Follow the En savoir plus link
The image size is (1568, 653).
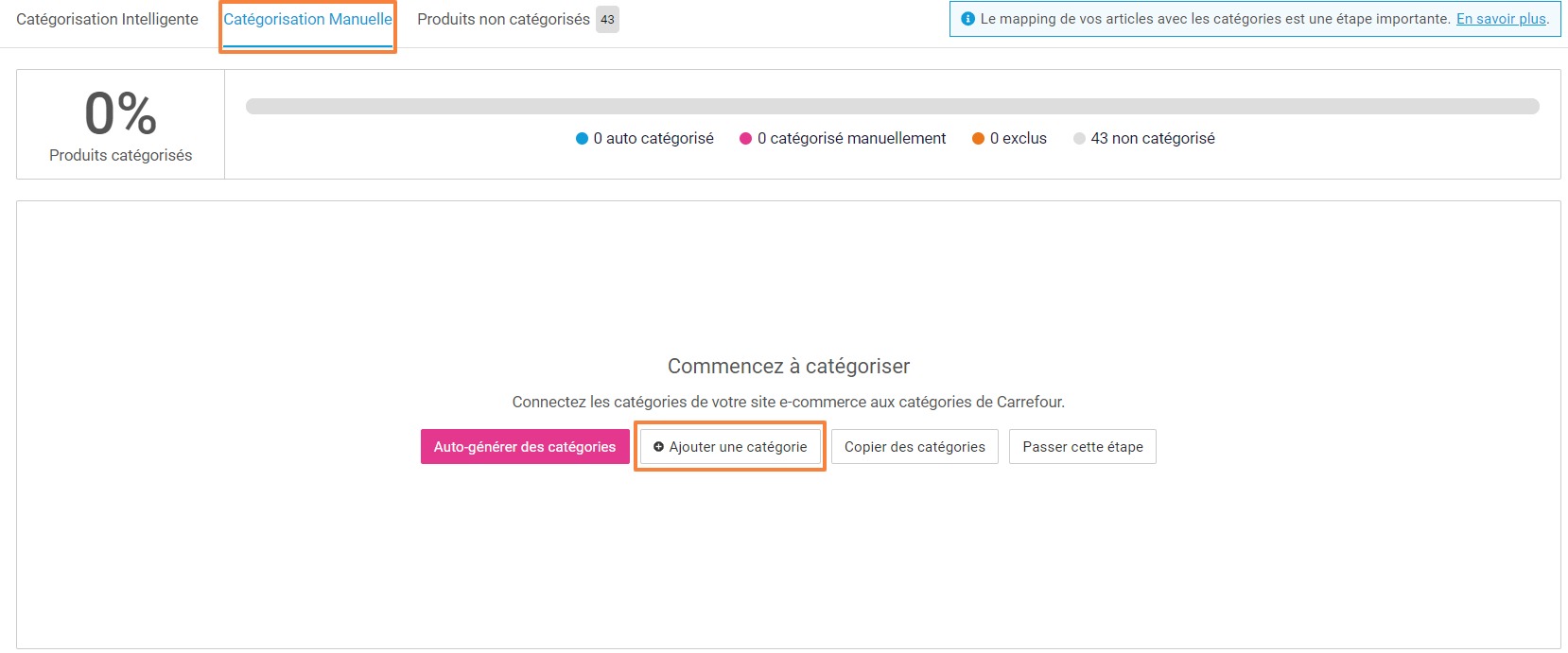pyautogui.click(x=1501, y=19)
